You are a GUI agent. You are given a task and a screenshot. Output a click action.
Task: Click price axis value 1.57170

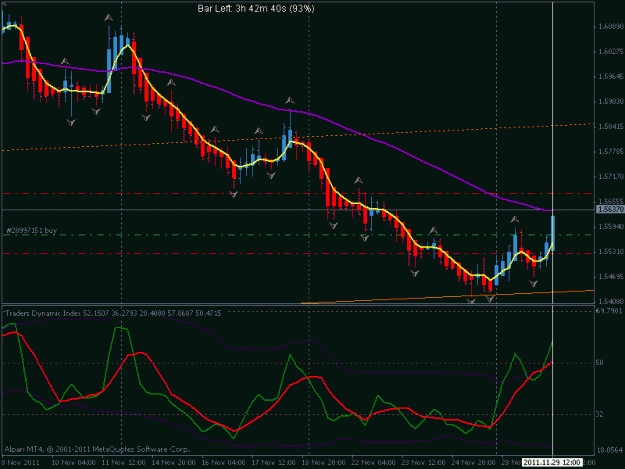tap(611, 176)
